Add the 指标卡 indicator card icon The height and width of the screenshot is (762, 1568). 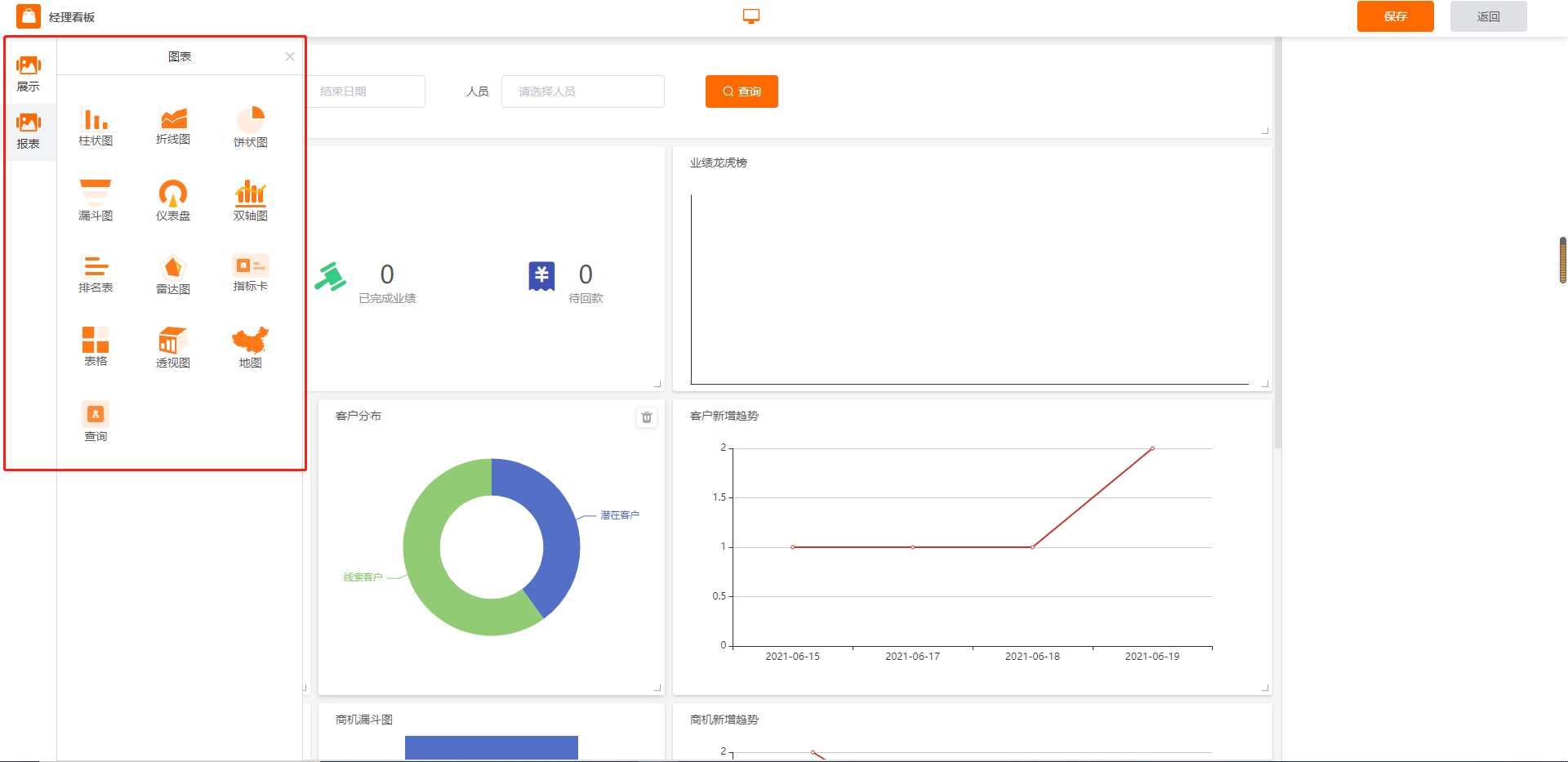point(251,265)
